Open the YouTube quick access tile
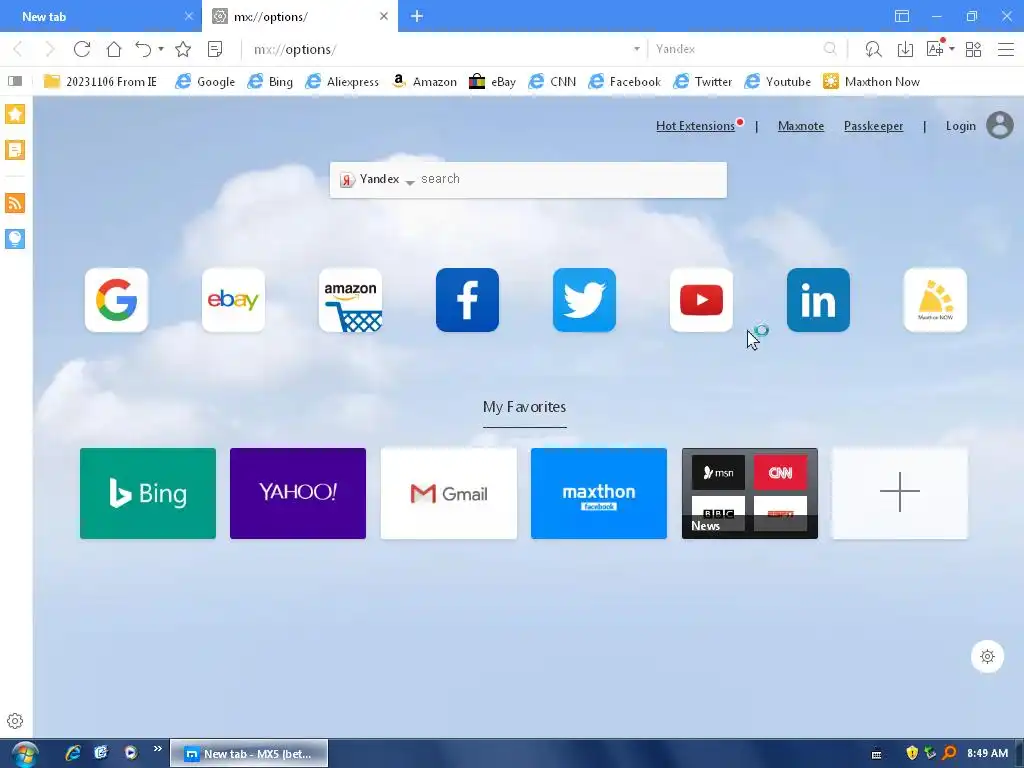 [x=701, y=300]
